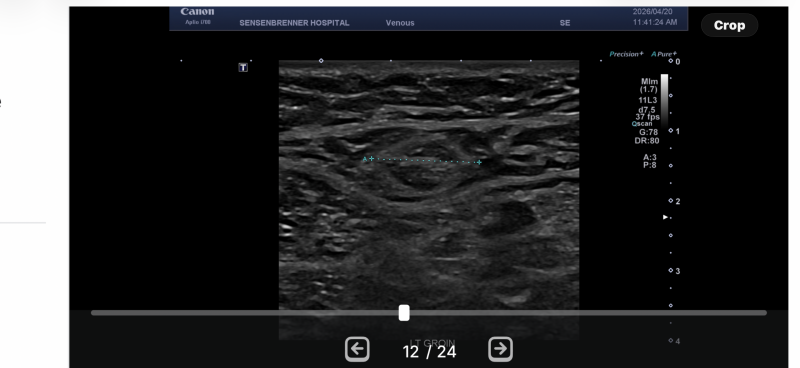Click the Precision+ label
800x368 pixels.
pyautogui.click(x=626, y=54)
